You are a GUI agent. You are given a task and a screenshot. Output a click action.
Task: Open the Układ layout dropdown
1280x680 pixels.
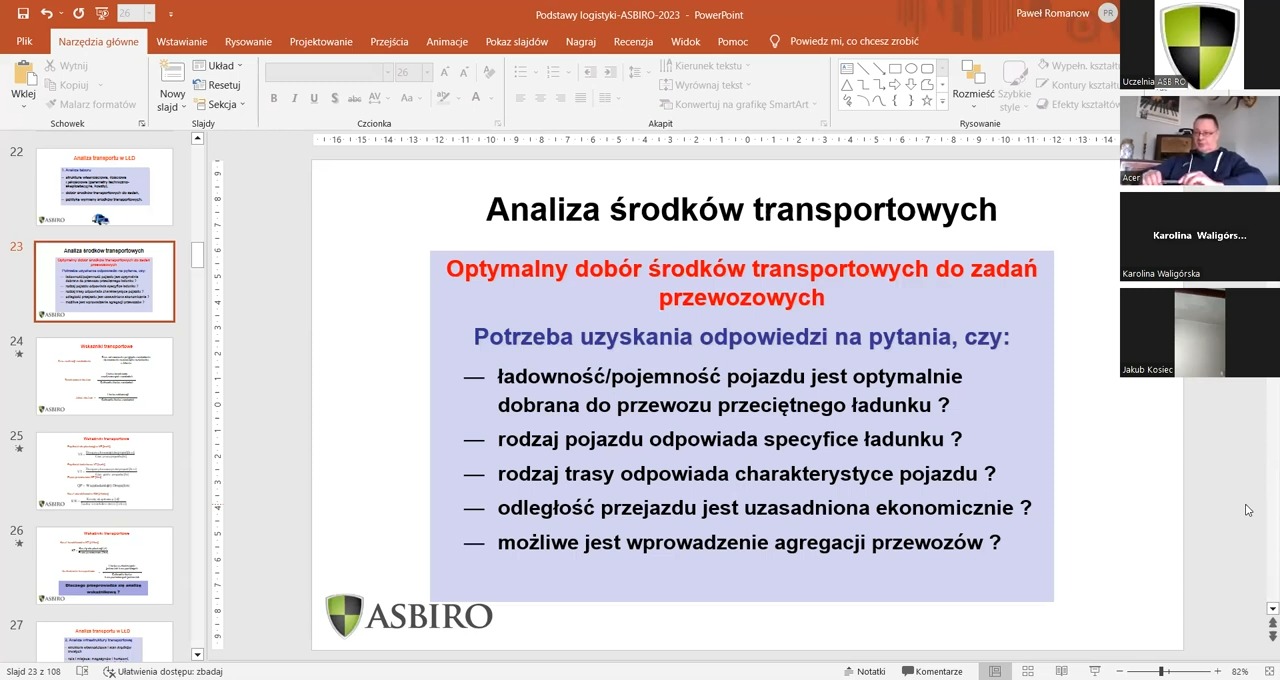(218, 66)
